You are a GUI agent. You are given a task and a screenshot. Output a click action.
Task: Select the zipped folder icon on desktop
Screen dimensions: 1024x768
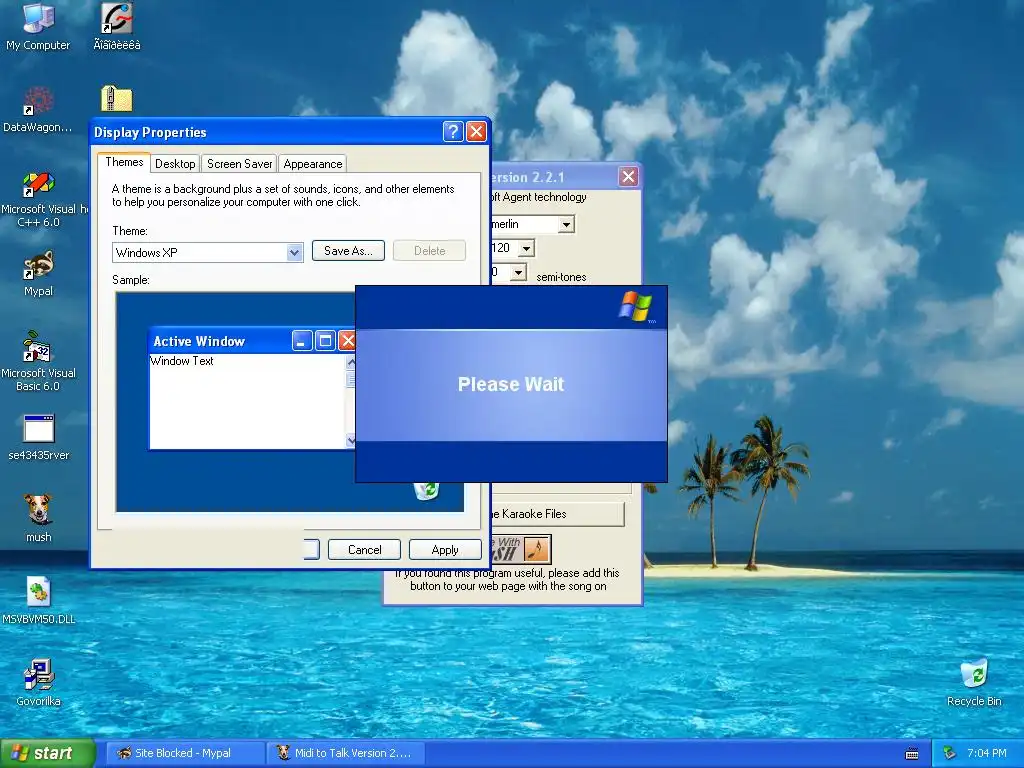(117, 99)
